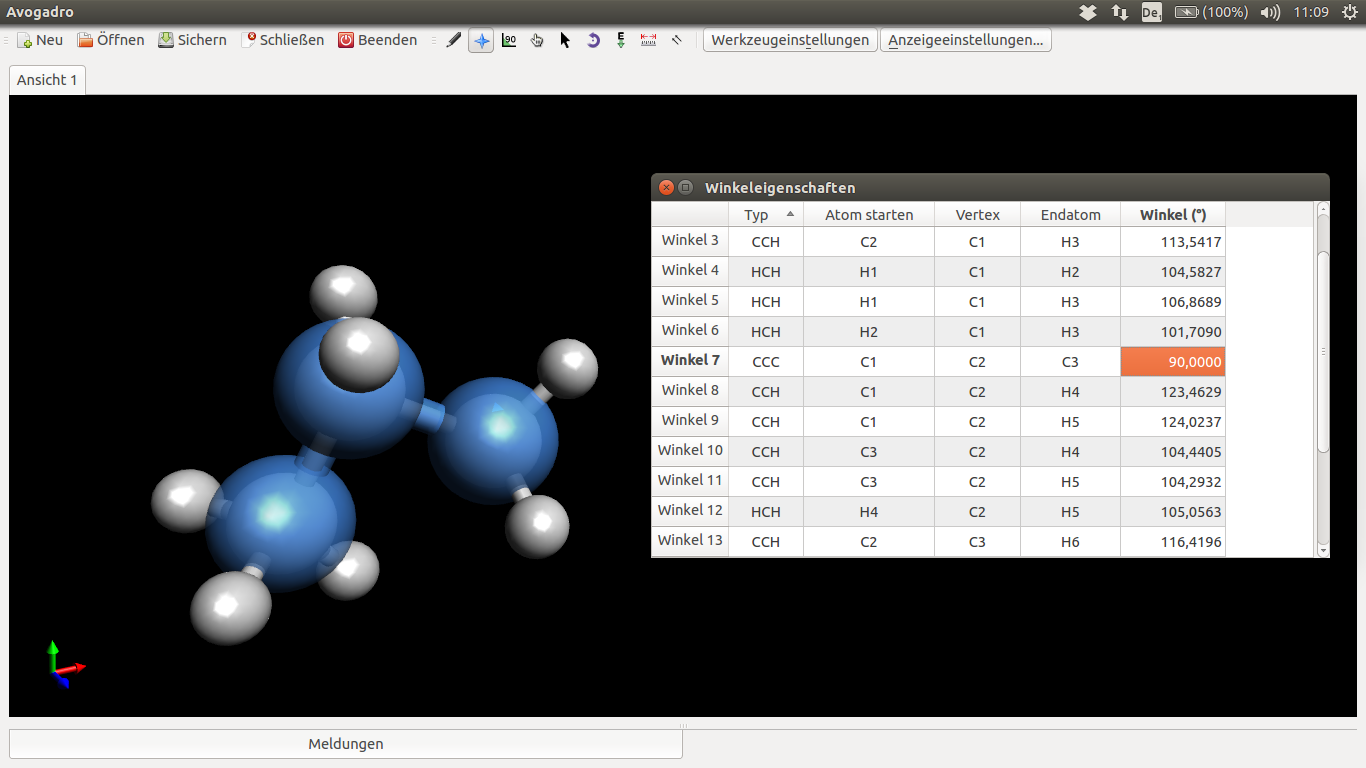Click the scrollbar down arrow in Winkeleigenschaften
1366x768 pixels.
pyautogui.click(x=1323, y=550)
